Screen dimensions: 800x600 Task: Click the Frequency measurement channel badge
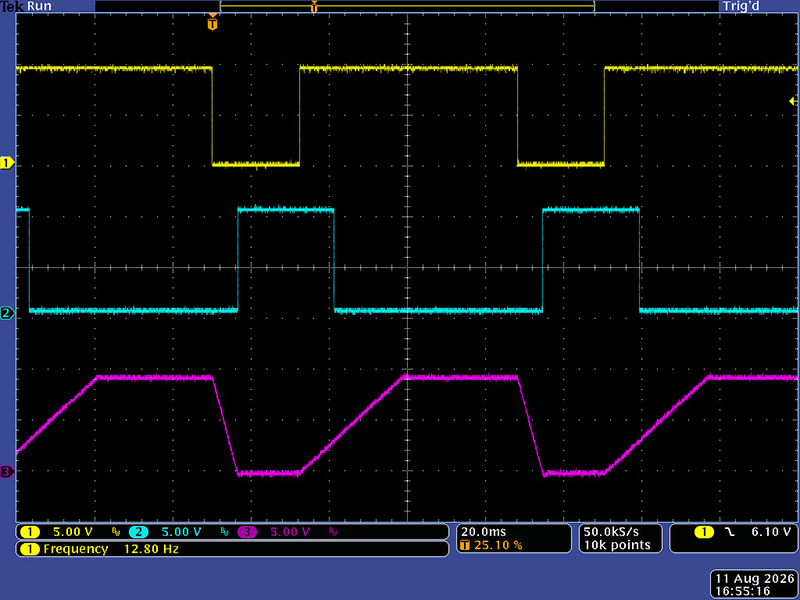pyautogui.click(x=30, y=549)
